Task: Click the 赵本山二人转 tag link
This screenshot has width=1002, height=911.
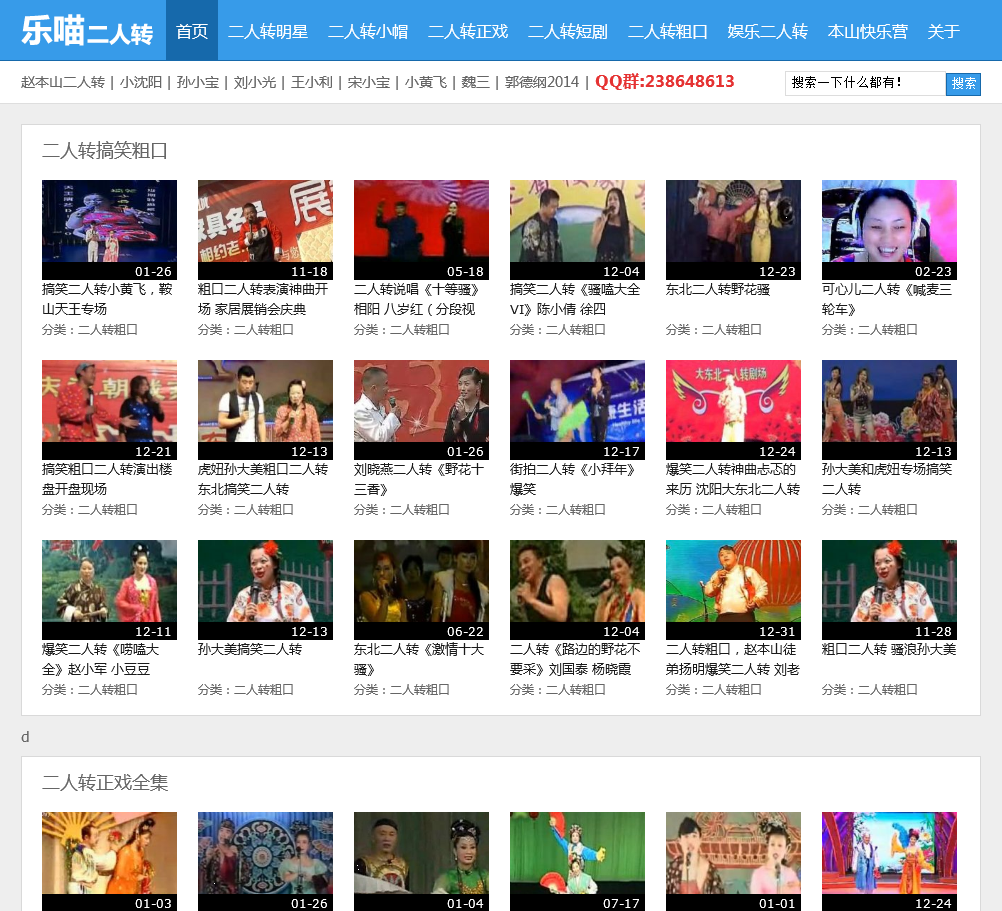Action: point(63,82)
